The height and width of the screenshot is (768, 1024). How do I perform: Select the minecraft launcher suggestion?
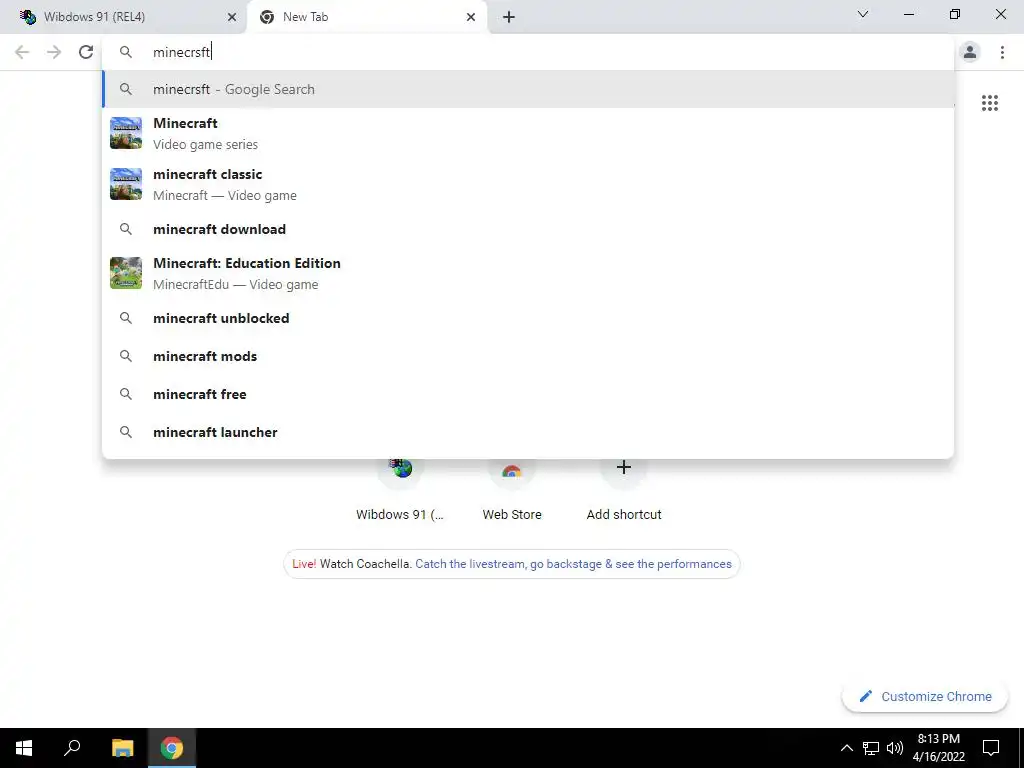coord(528,432)
